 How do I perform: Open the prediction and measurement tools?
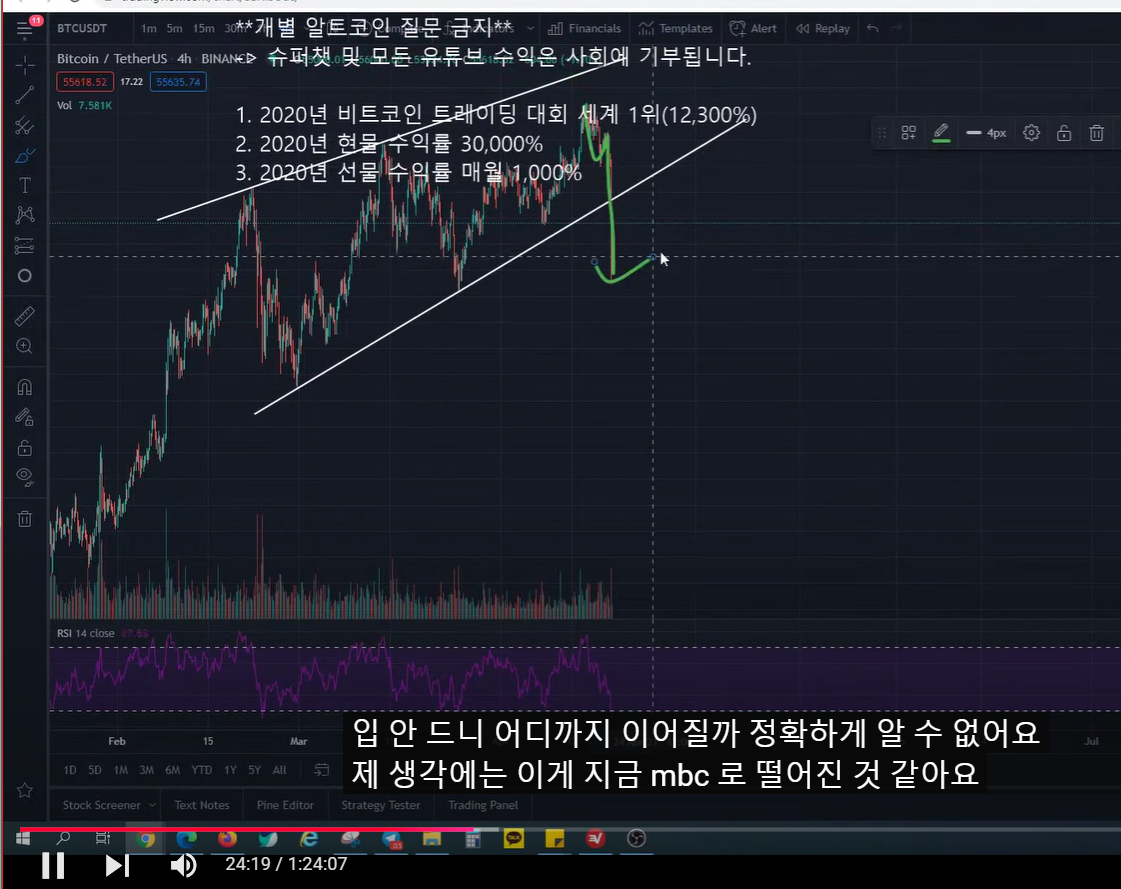[25, 246]
